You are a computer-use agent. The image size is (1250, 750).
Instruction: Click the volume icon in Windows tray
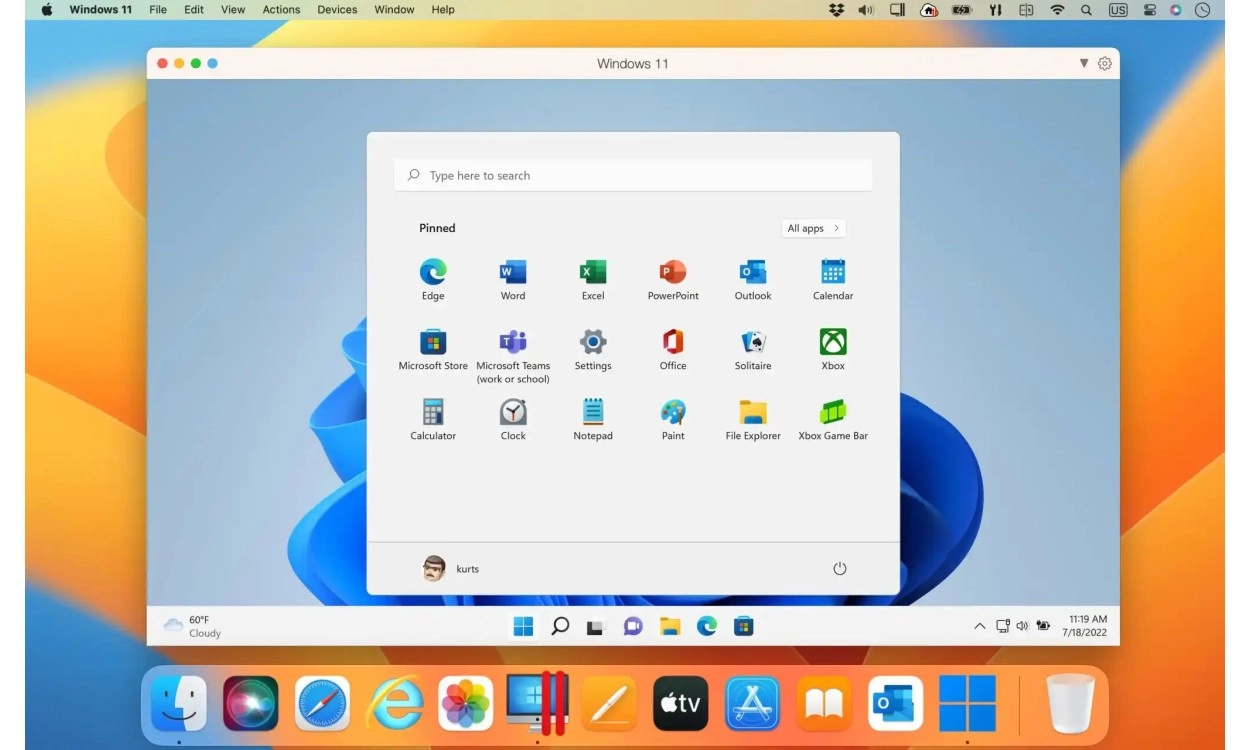(x=1022, y=626)
